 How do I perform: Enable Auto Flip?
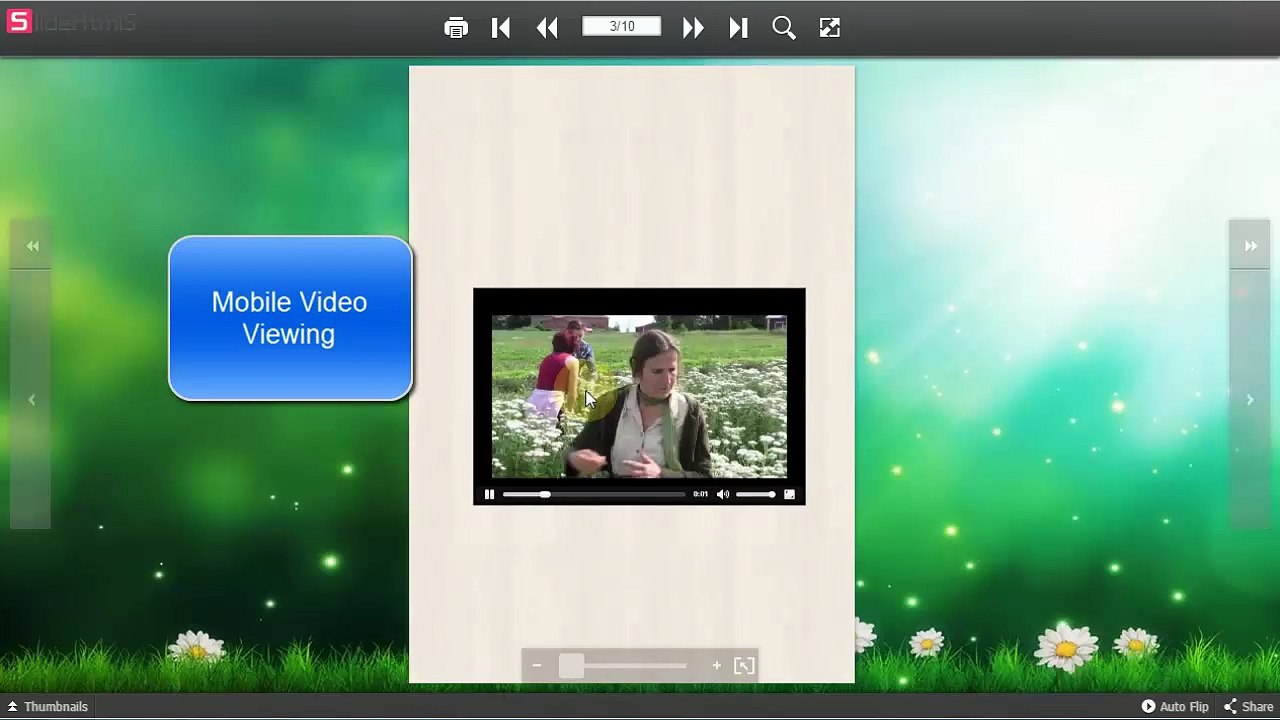pyautogui.click(x=1175, y=707)
